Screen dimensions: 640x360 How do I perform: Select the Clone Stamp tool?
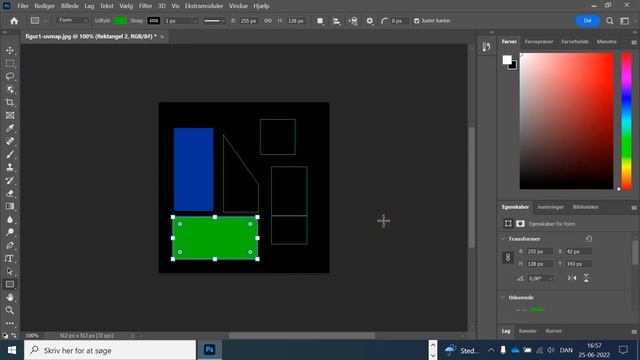pos(10,167)
